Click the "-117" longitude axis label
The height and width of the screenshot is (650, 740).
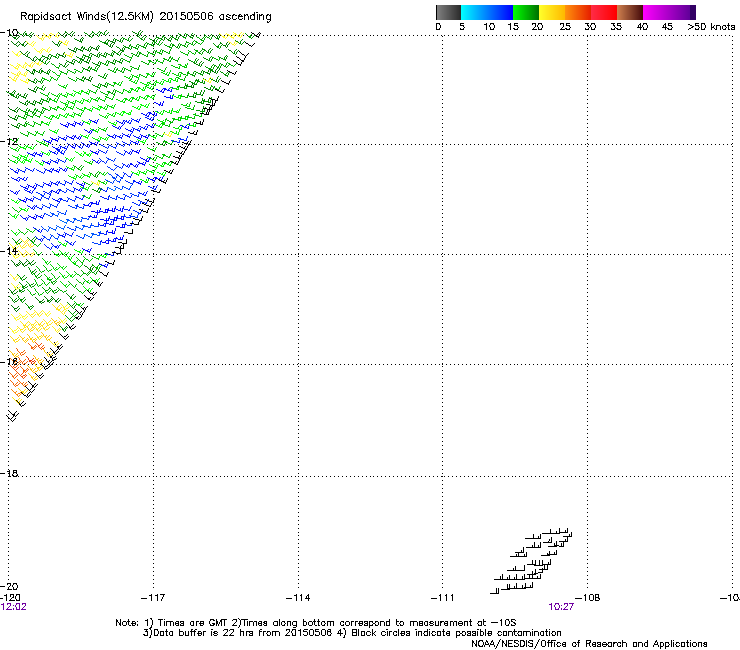(153, 598)
